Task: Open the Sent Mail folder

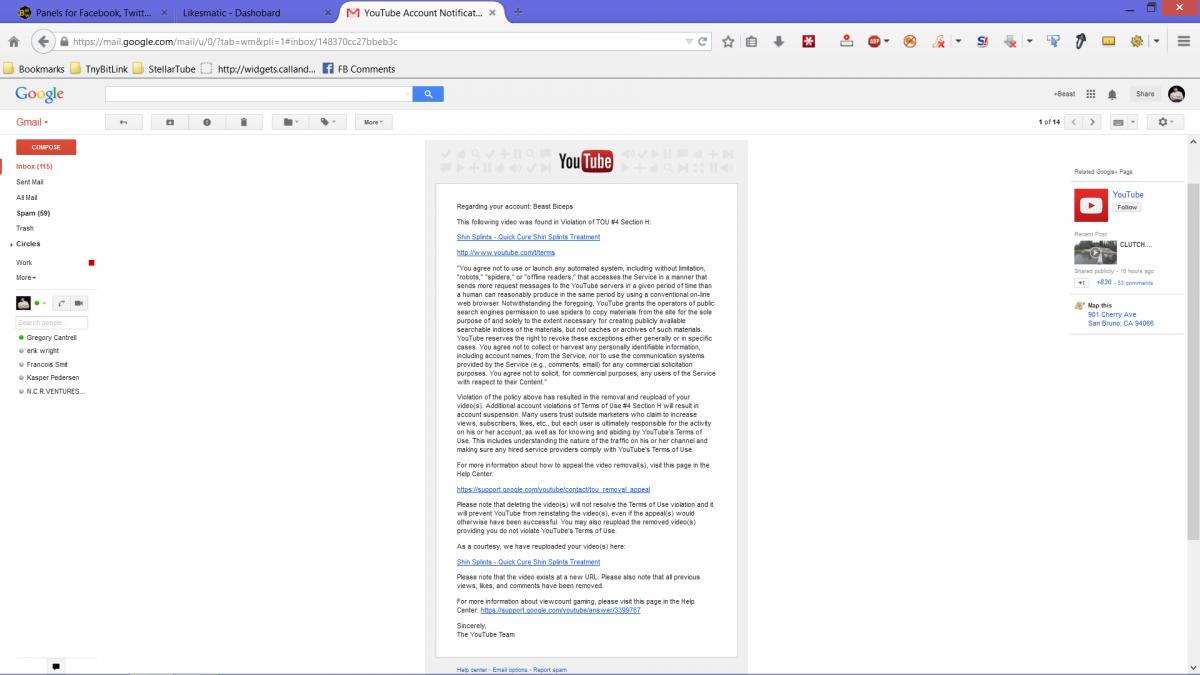Action: (x=30, y=182)
